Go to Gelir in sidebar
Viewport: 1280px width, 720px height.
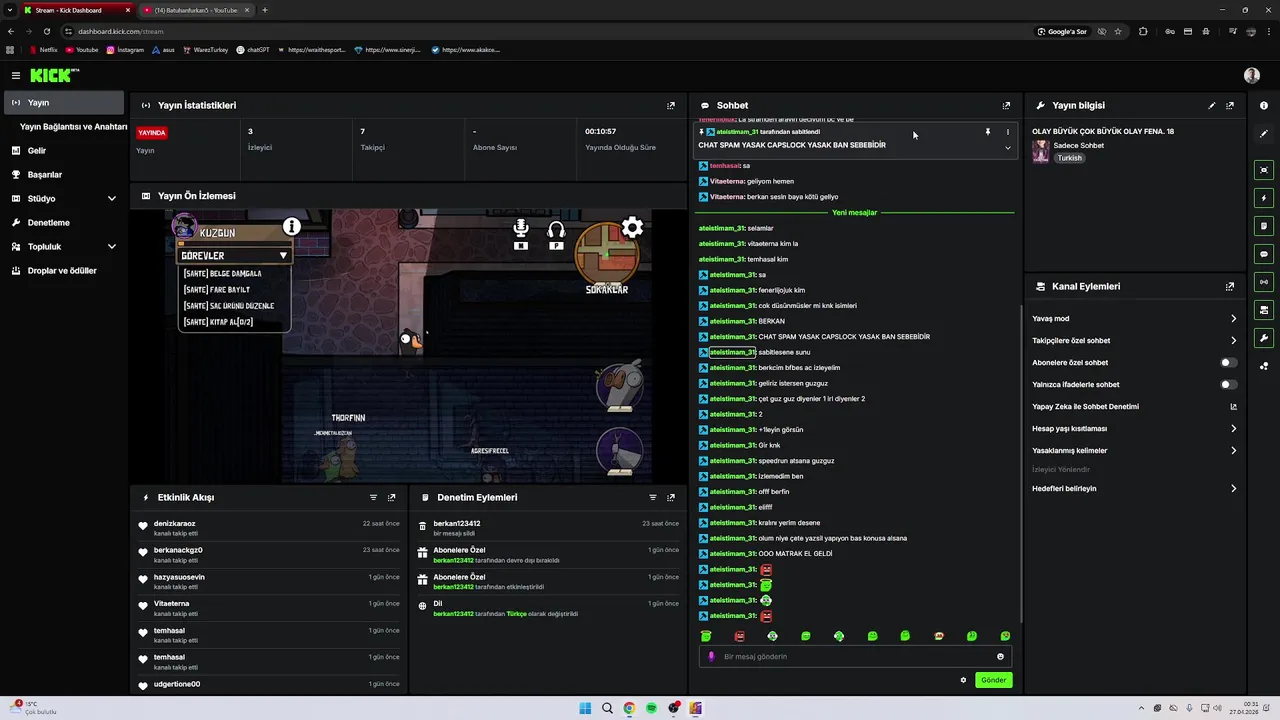click(x=64, y=150)
